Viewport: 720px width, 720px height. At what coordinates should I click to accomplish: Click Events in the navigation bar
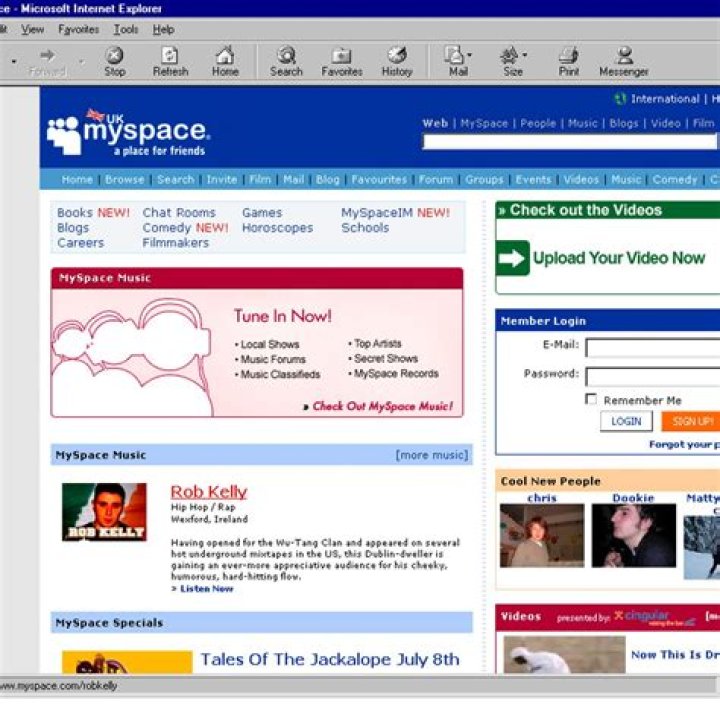coord(533,179)
